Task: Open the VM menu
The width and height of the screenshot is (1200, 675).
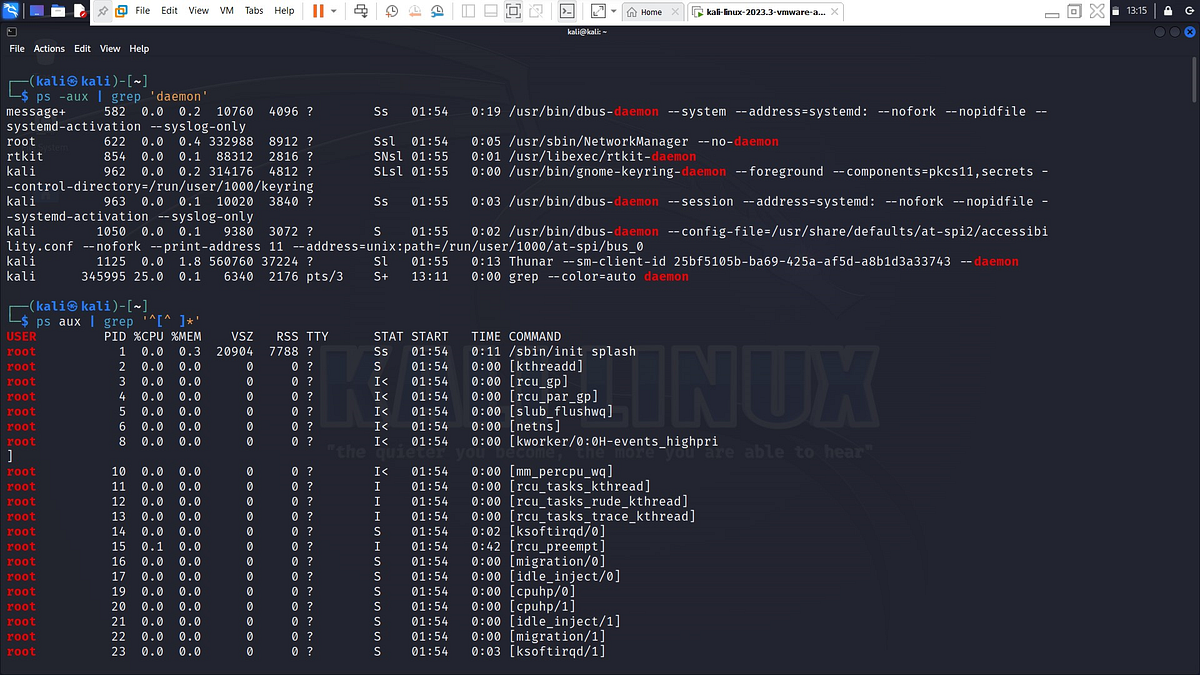Action: [225, 11]
